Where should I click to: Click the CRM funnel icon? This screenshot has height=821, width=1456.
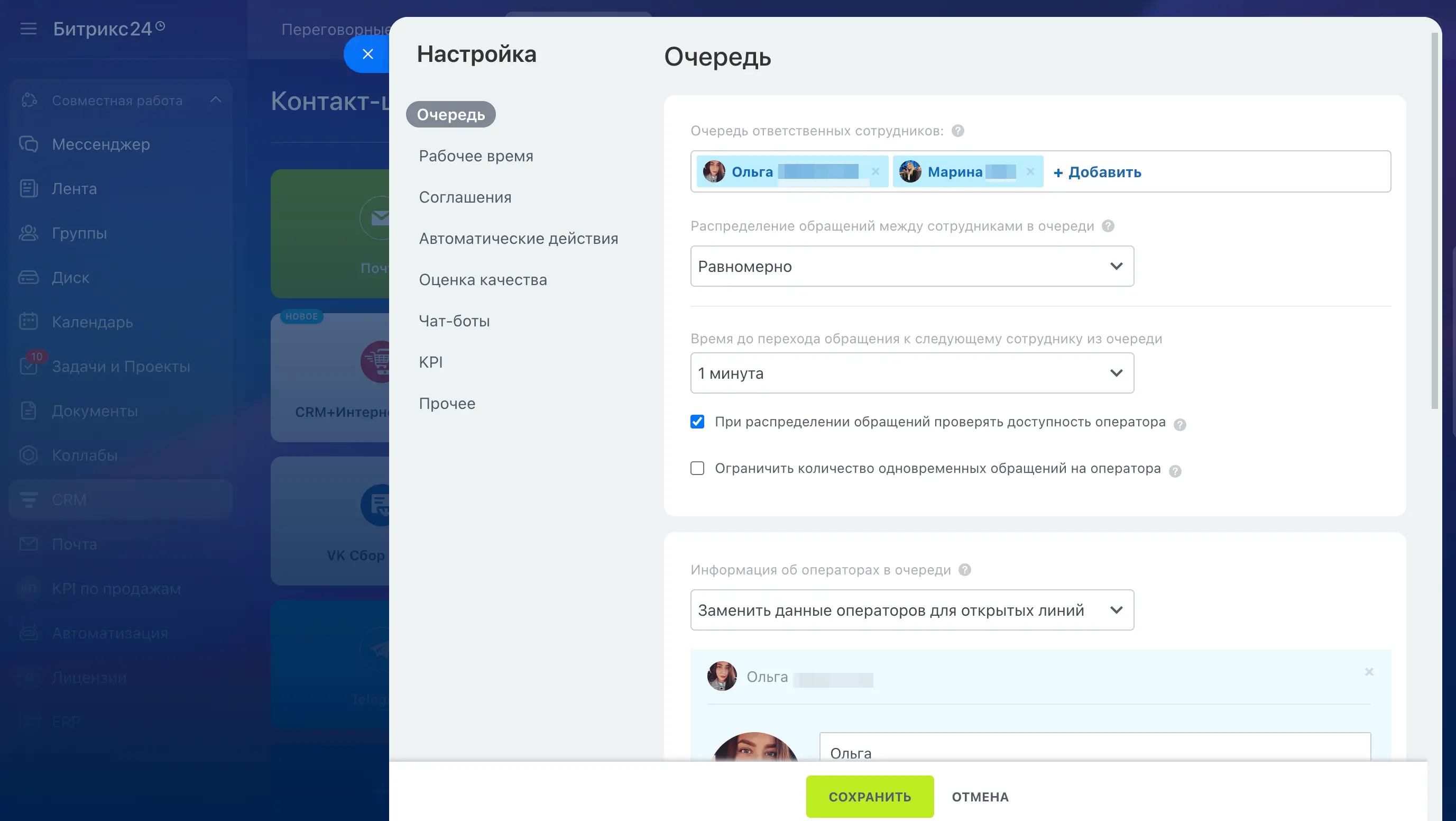[x=28, y=499]
